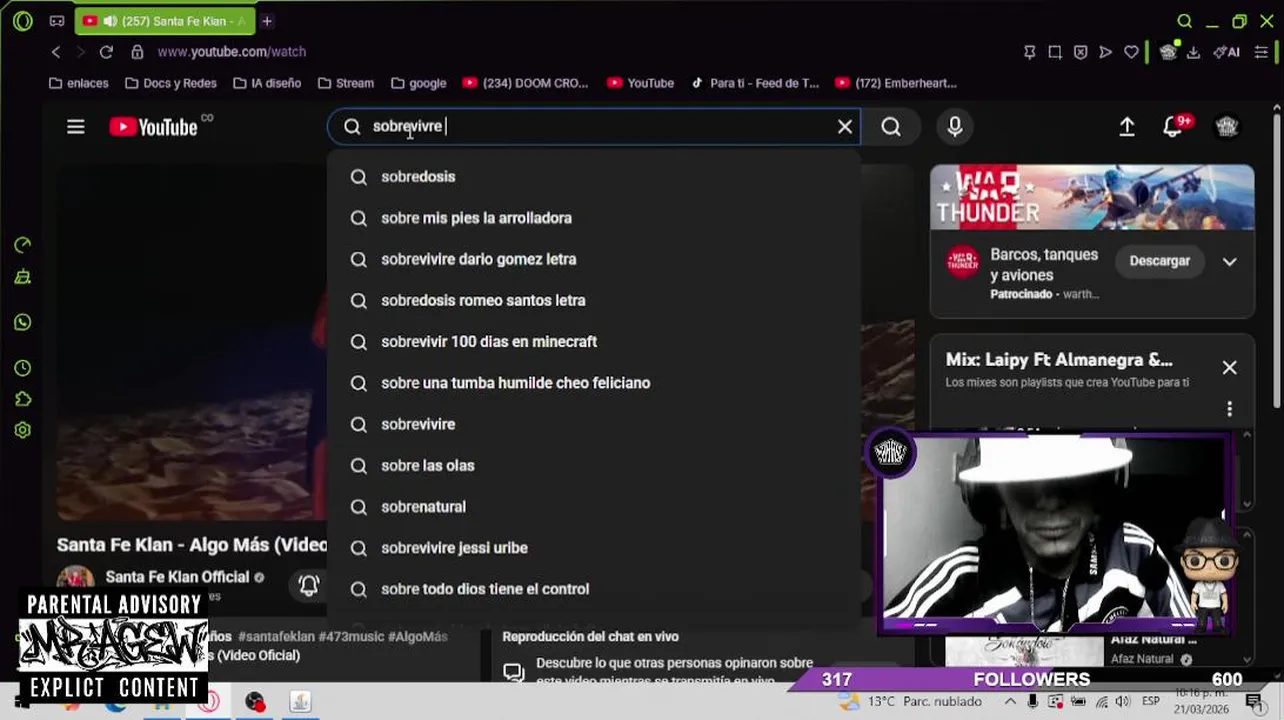
Task: Open the YouTube hamburger guide menu
Action: 76,127
